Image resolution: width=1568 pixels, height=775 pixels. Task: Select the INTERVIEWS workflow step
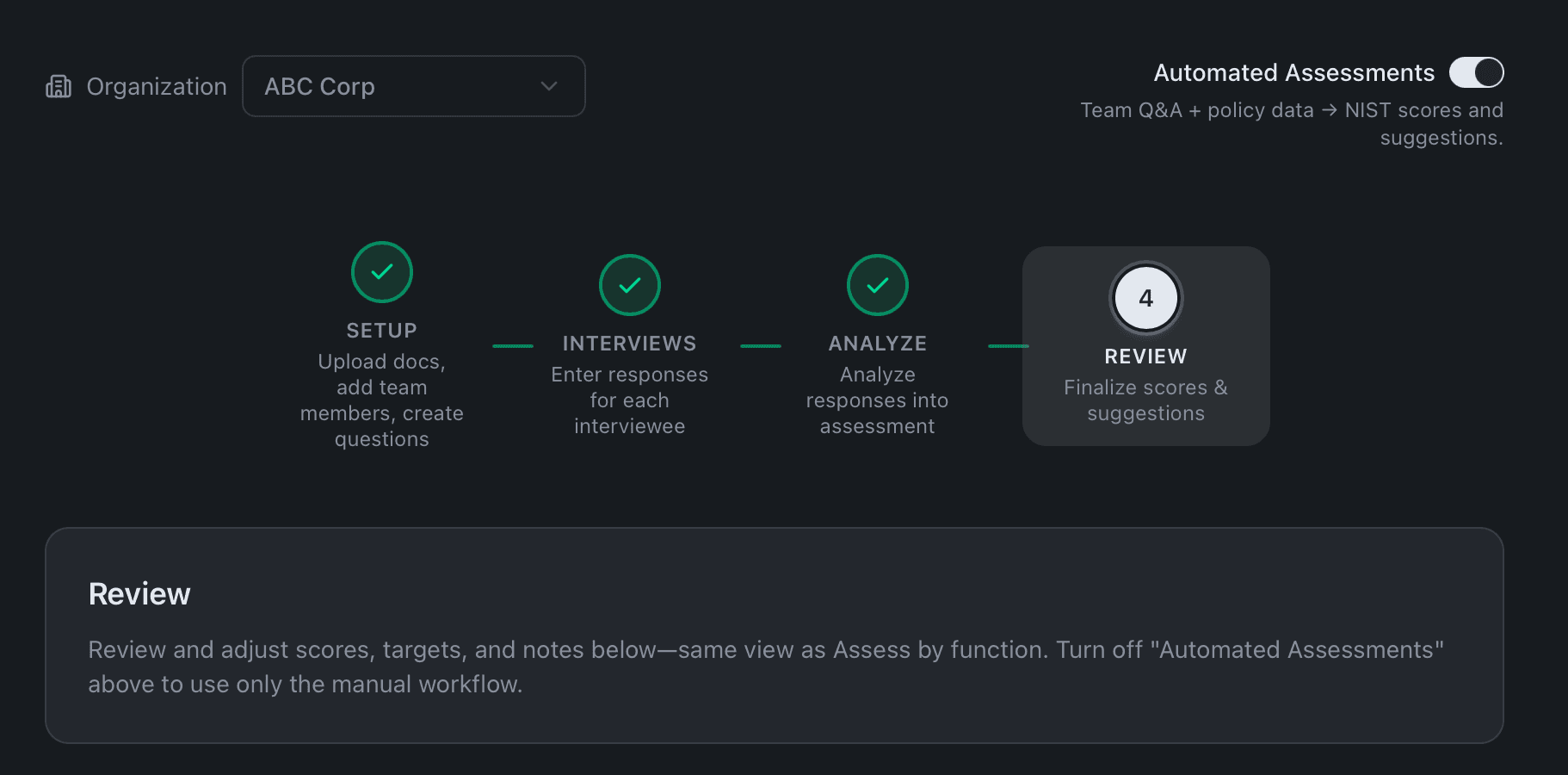coord(629,342)
